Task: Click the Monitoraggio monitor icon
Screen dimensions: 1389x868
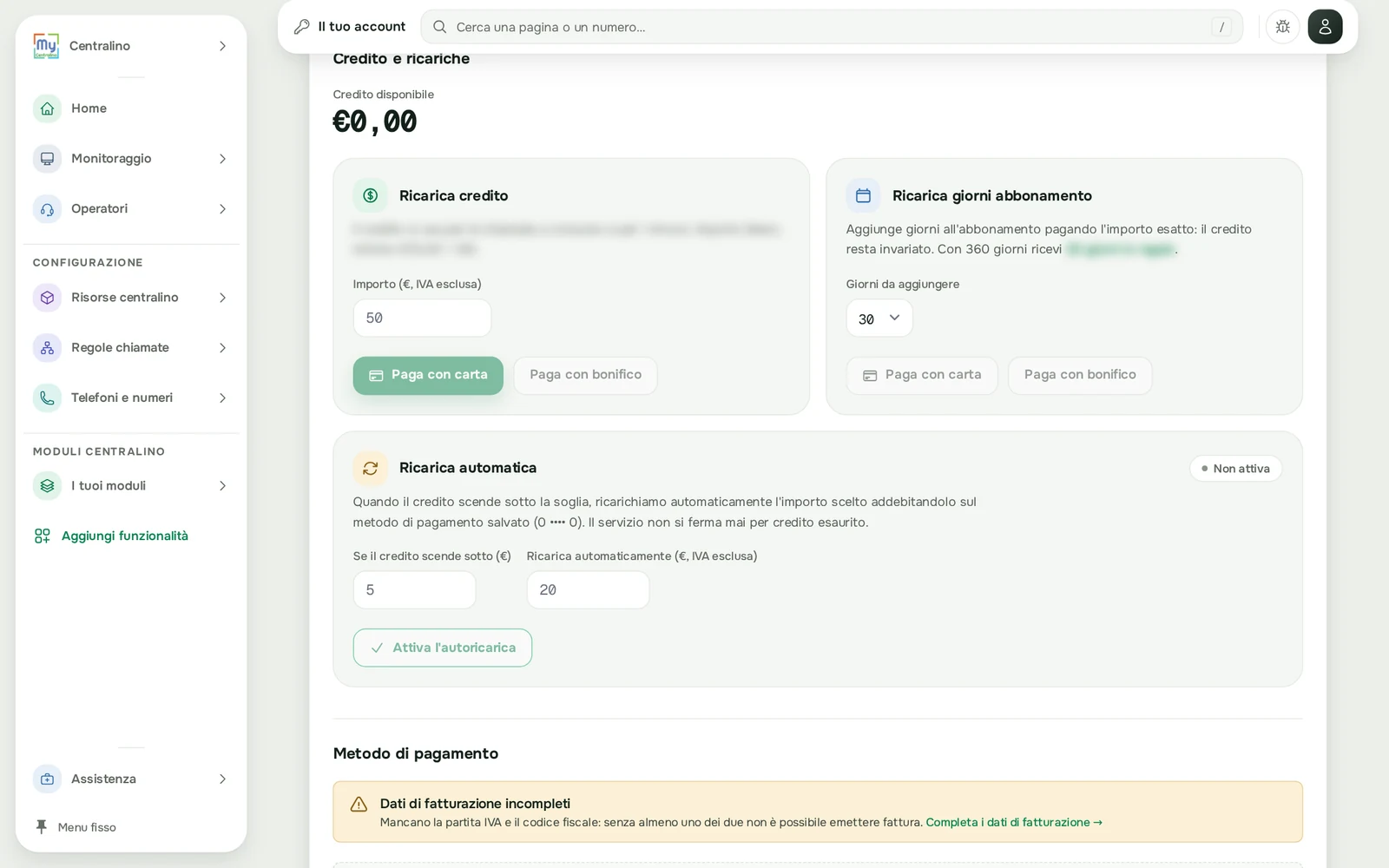Action: tap(47, 159)
